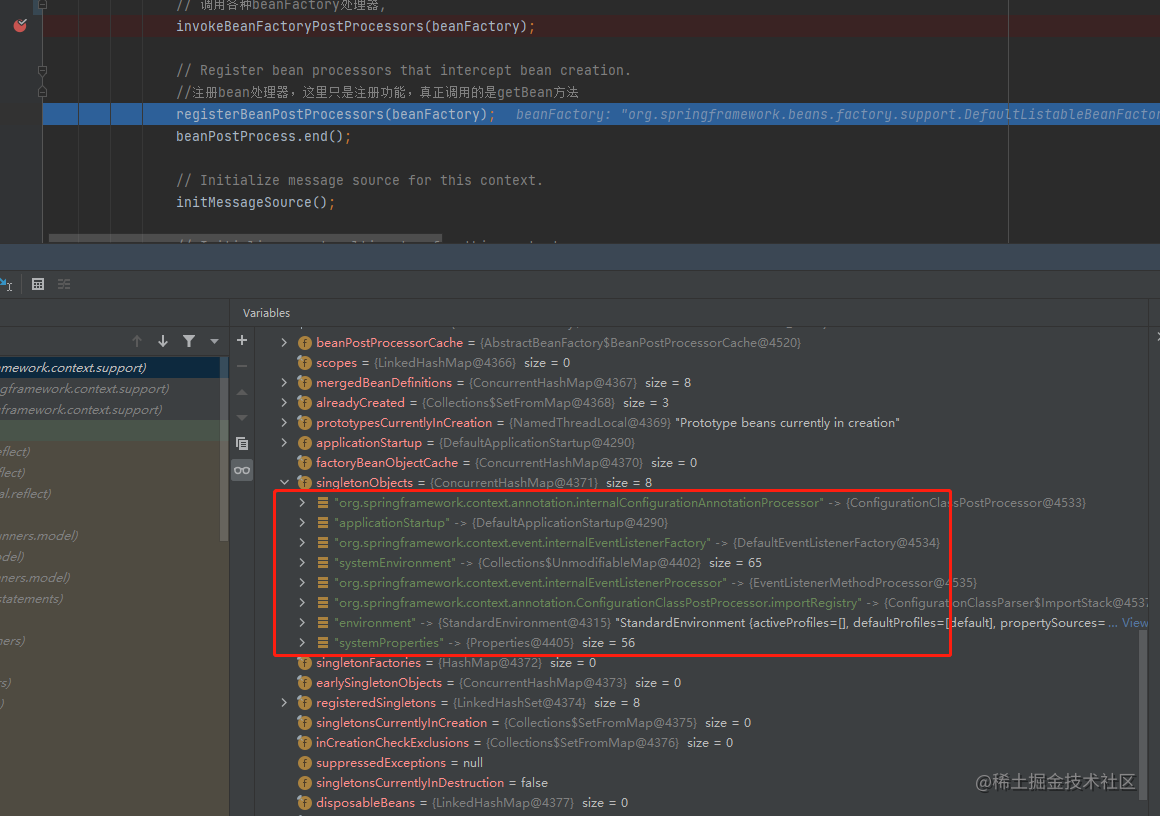Viewport: 1160px width, 816px height.
Task: Click the editor horizontal scrollbar
Action: [245, 238]
